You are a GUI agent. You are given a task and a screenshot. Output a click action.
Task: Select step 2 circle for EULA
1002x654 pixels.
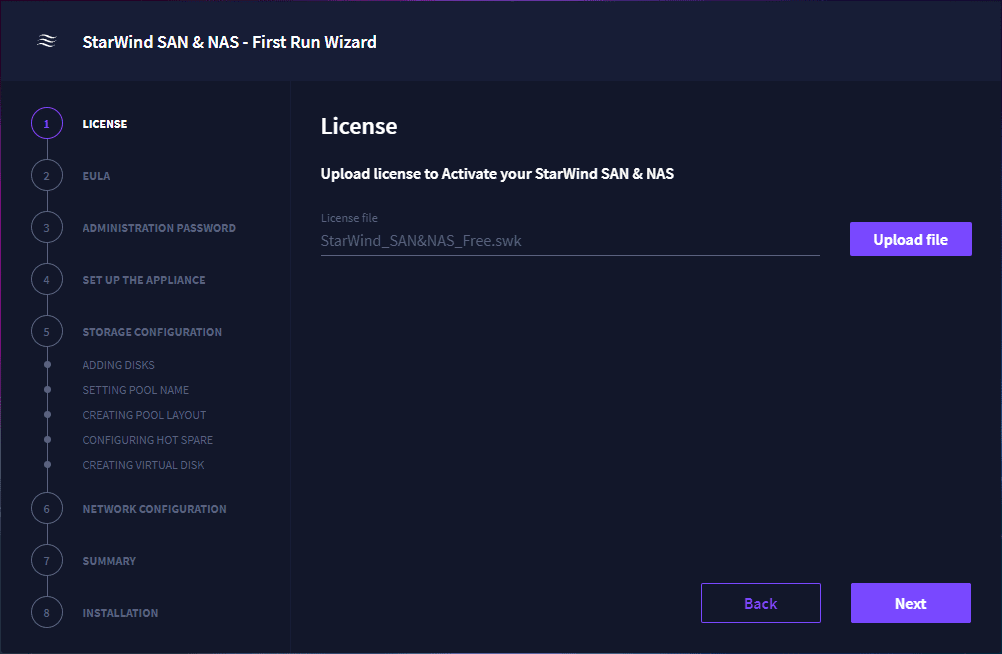[47, 176]
